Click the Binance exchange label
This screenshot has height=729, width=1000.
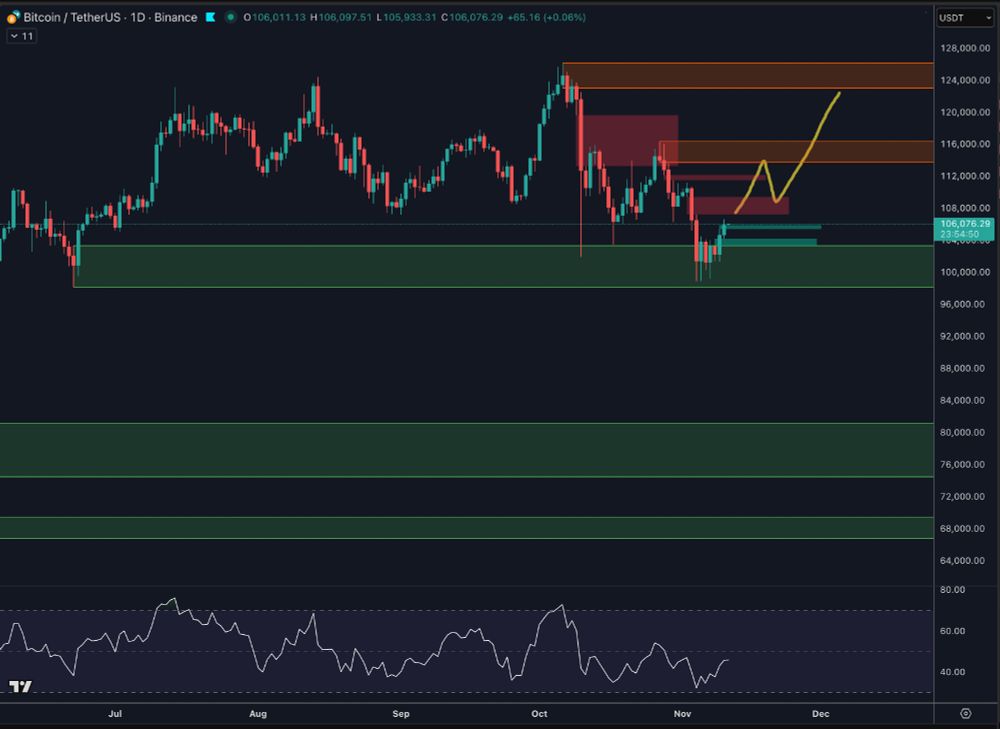[x=174, y=17]
